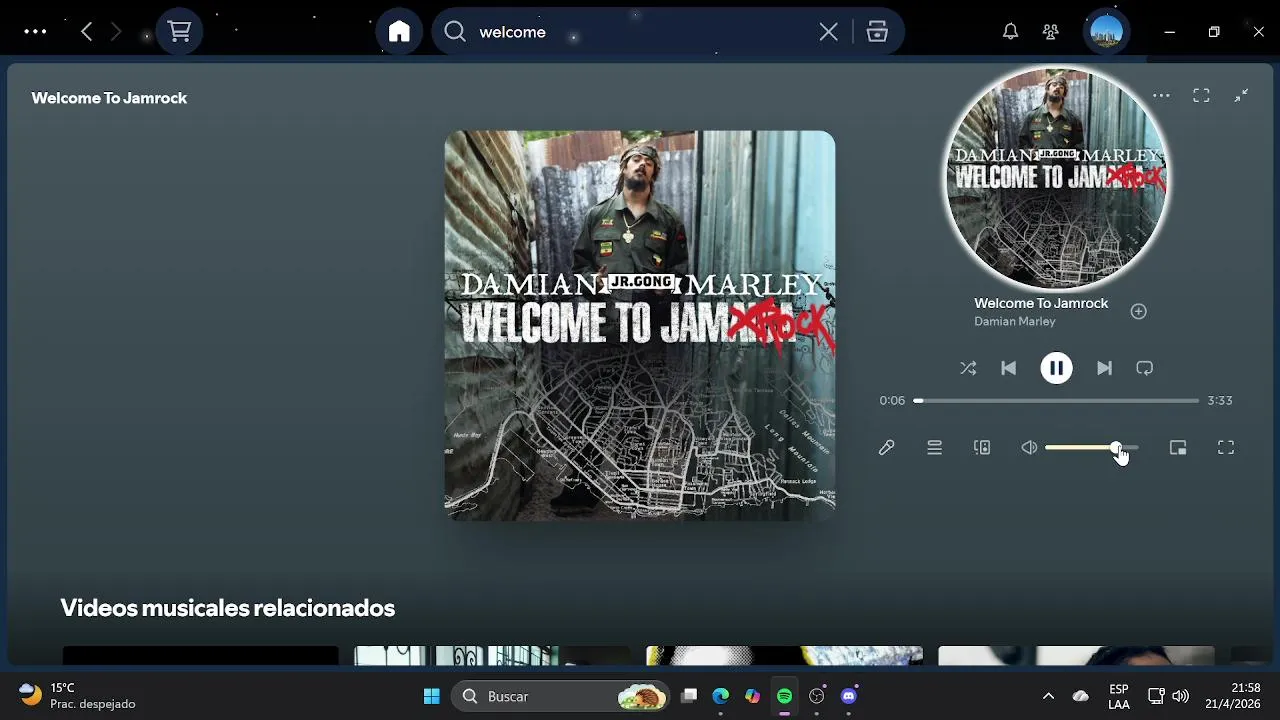Viewport: 1280px width, 720px height.
Task: Click the search field containing 'welcome'
Action: (640, 32)
